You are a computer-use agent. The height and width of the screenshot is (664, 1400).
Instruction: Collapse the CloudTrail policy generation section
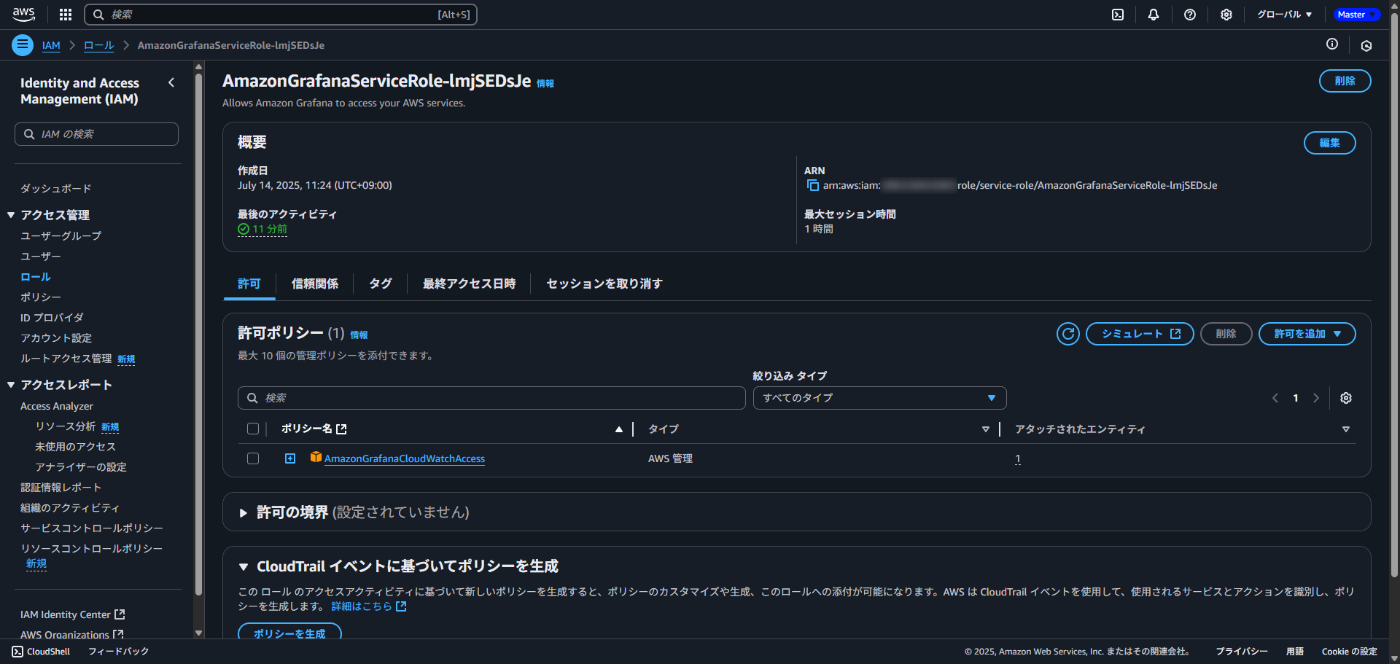pyautogui.click(x=243, y=567)
